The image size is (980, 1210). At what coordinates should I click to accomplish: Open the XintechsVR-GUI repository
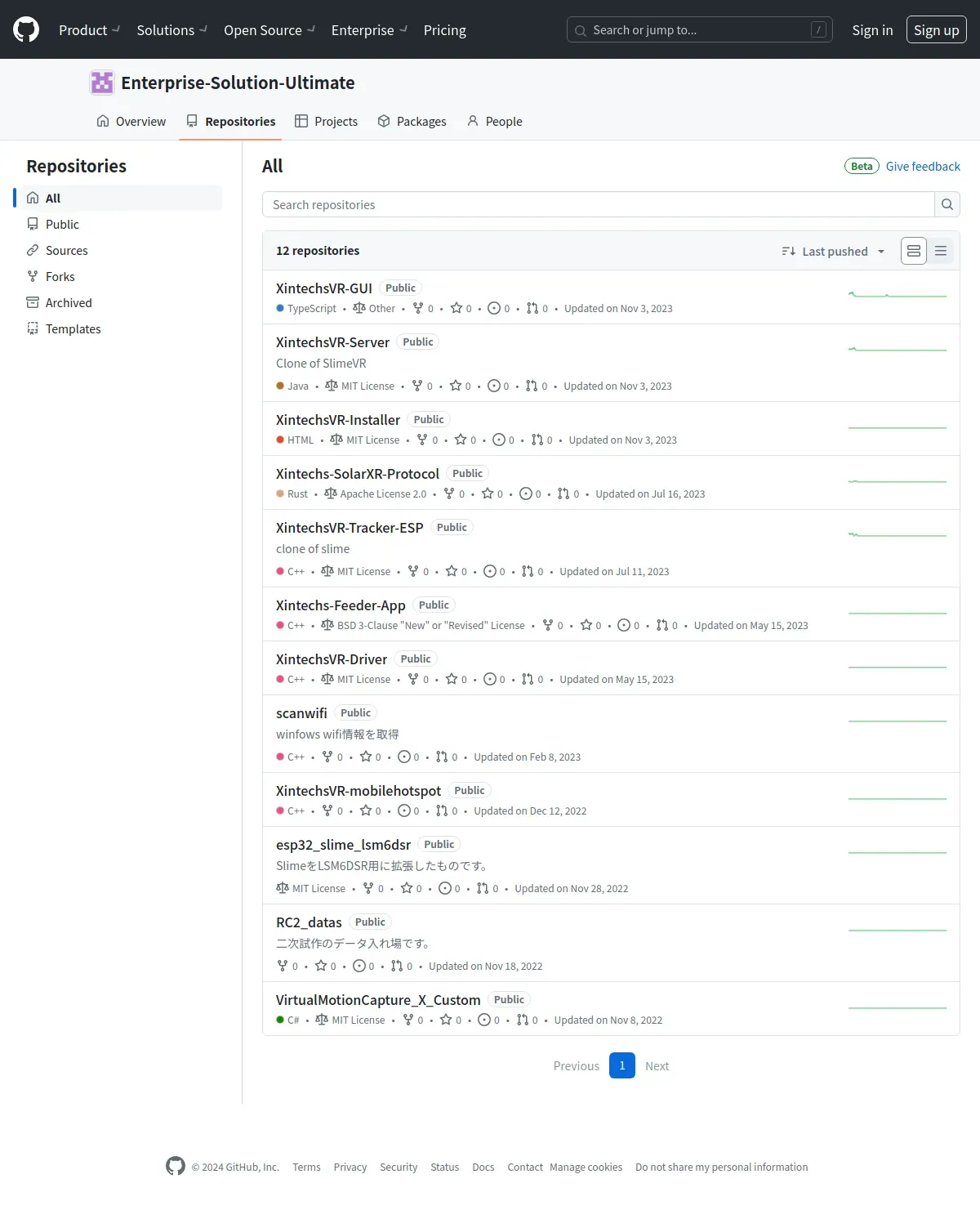coord(323,288)
